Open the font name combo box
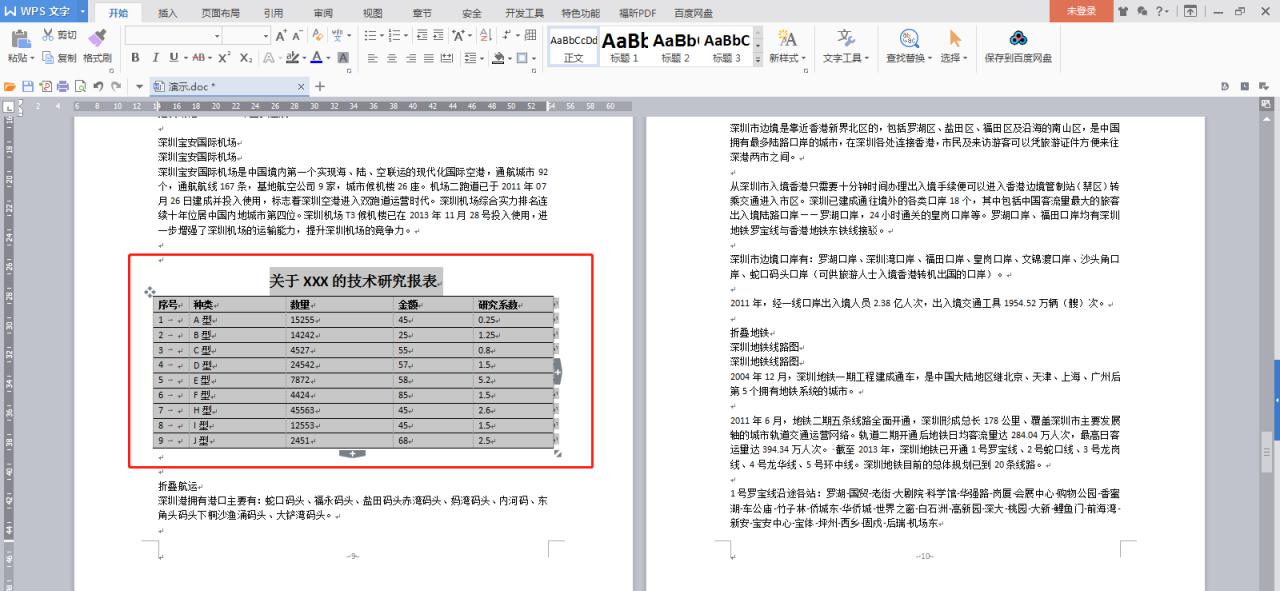 point(173,35)
